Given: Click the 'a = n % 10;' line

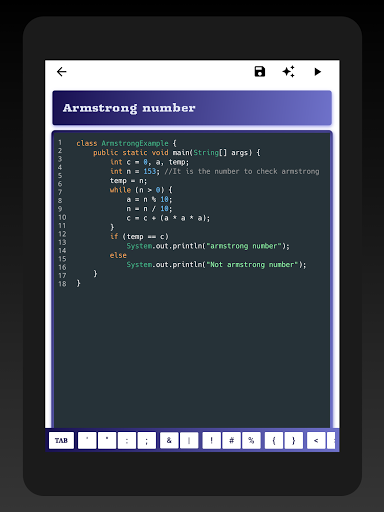Looking at the screenshot, I should pos(149,199).
